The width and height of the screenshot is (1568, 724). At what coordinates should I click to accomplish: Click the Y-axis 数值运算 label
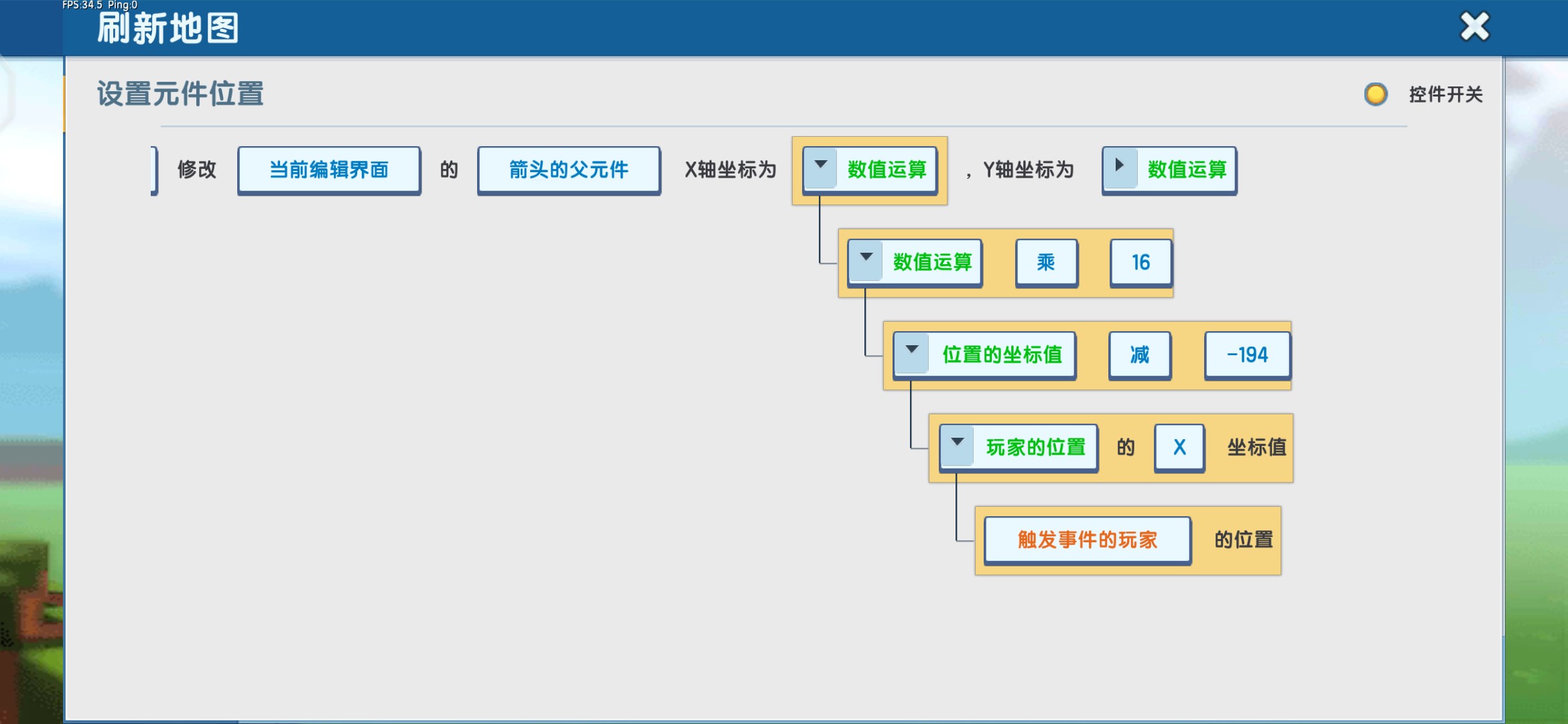pos(1187,170)
